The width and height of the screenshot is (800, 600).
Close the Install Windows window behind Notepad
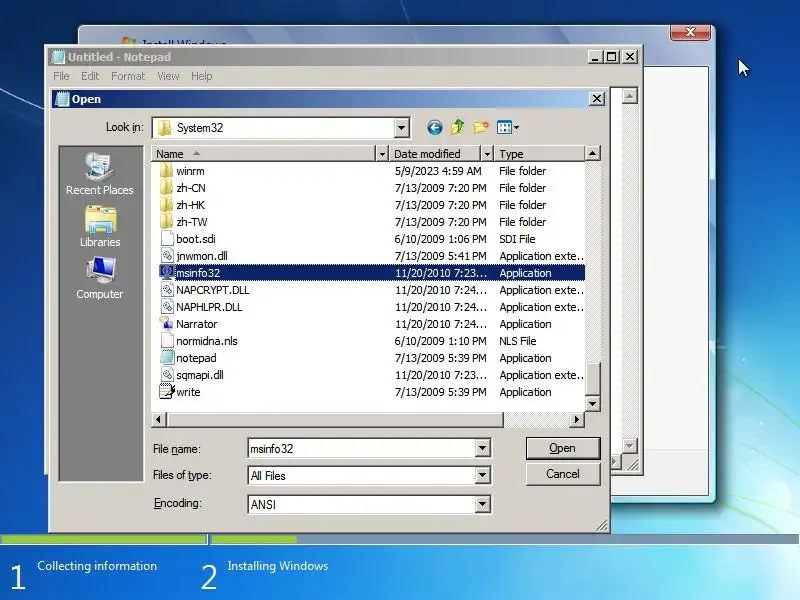click(690, 32)
